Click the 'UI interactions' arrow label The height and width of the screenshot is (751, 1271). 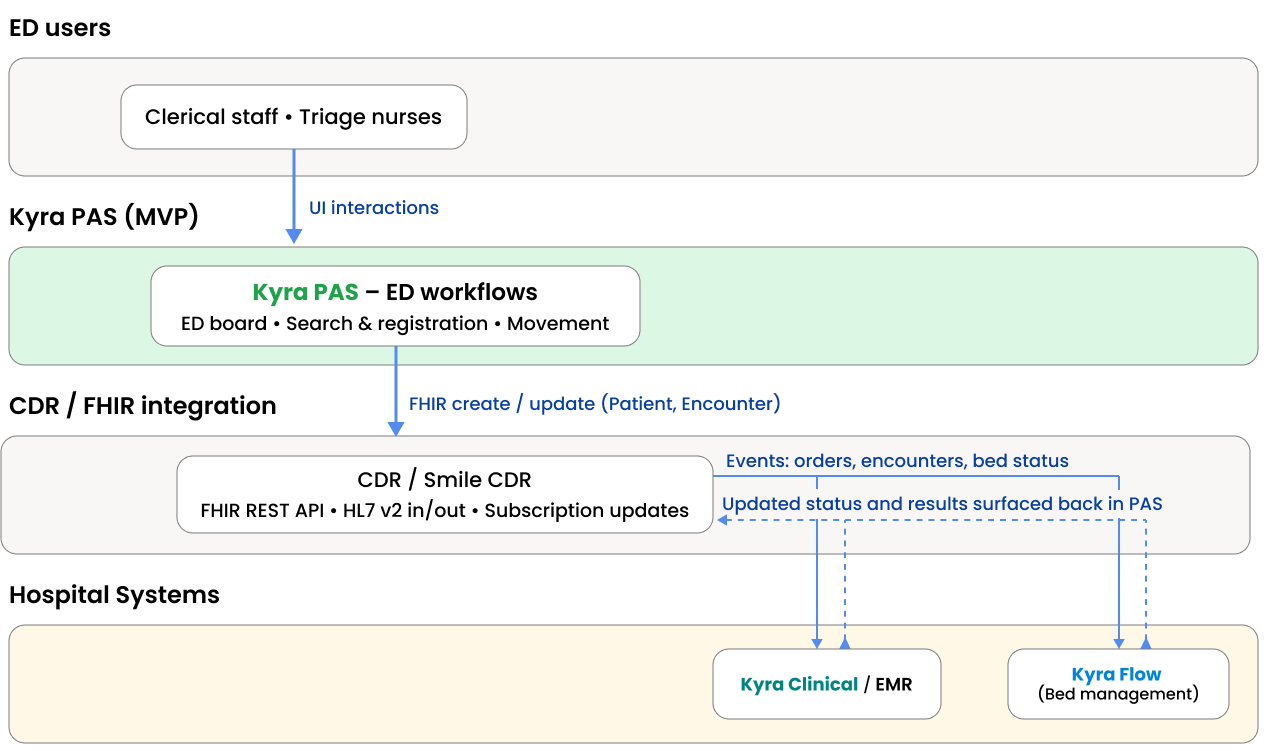[374, 208]
